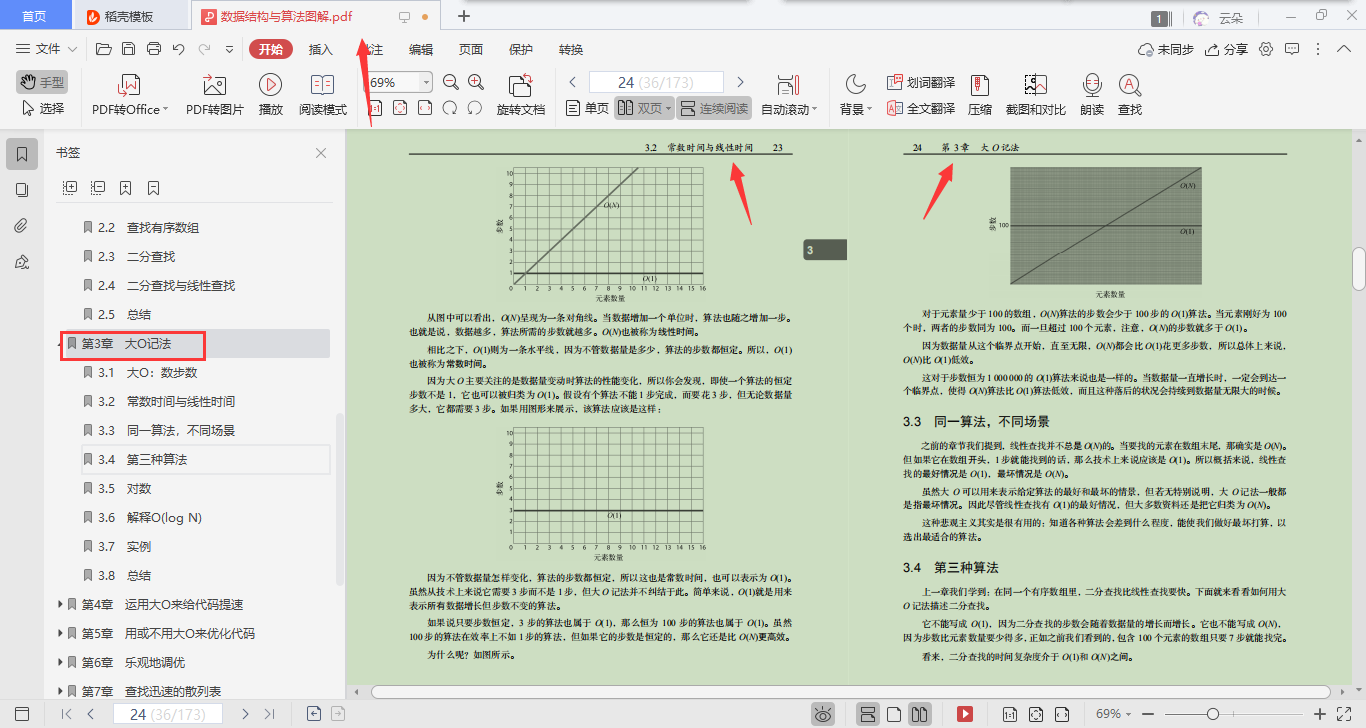The width and height of the screenshot is (1366, 728).
Task: Switch to the 编辑 ribbon tab
Action: 421,49
